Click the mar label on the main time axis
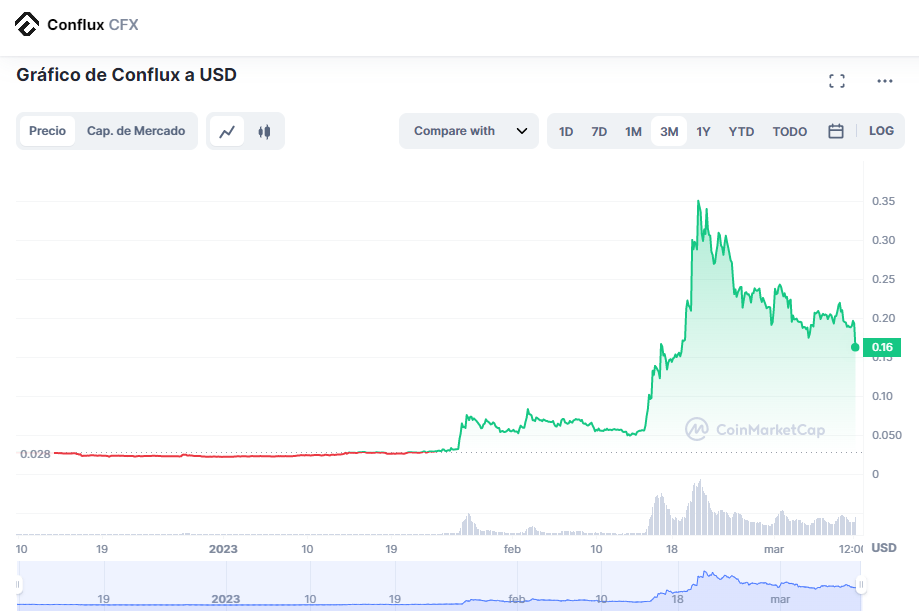Screen dimensions: 919x614 click(x=774, y=549)
